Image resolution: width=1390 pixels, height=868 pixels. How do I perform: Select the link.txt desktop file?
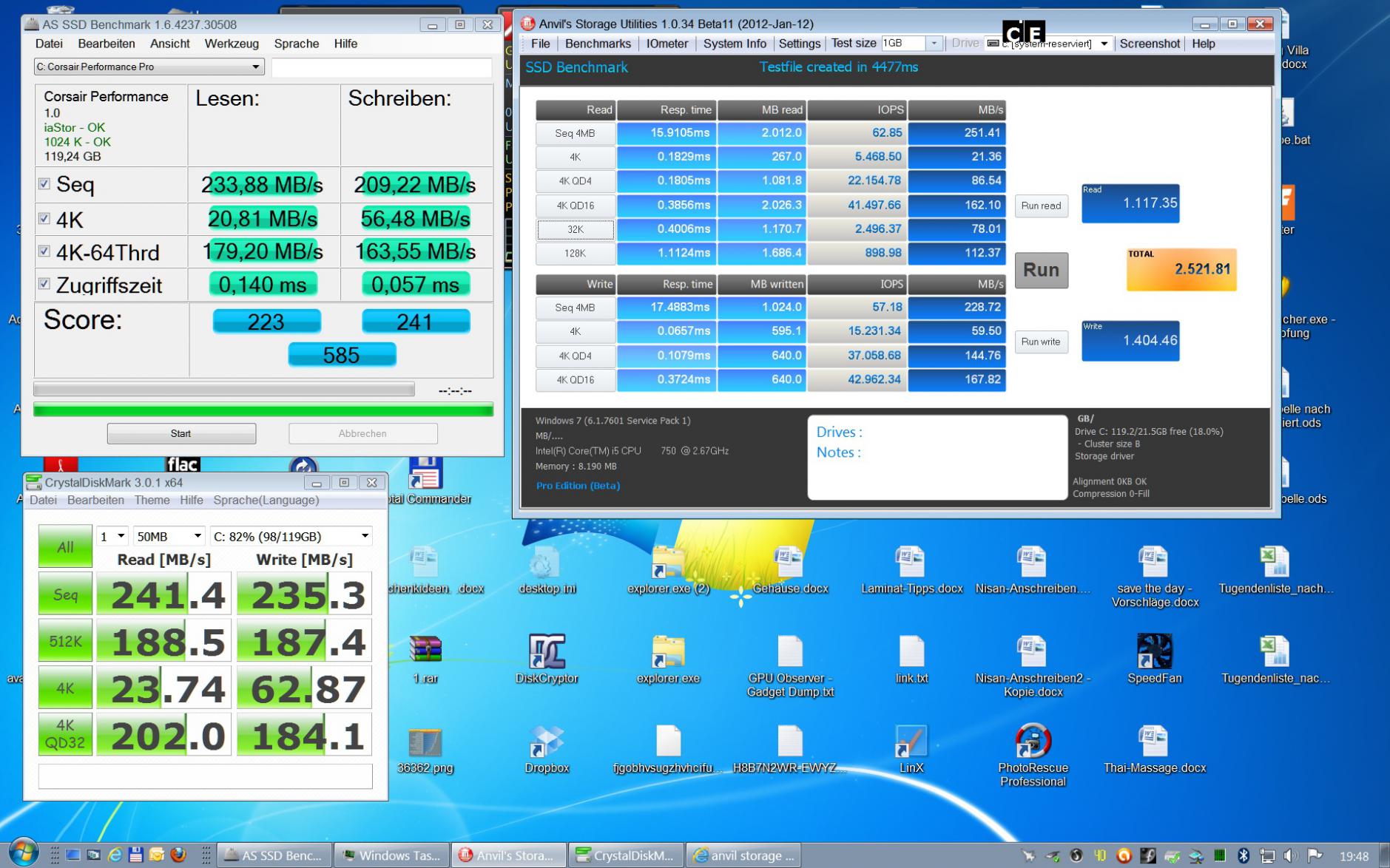point(911,659)
